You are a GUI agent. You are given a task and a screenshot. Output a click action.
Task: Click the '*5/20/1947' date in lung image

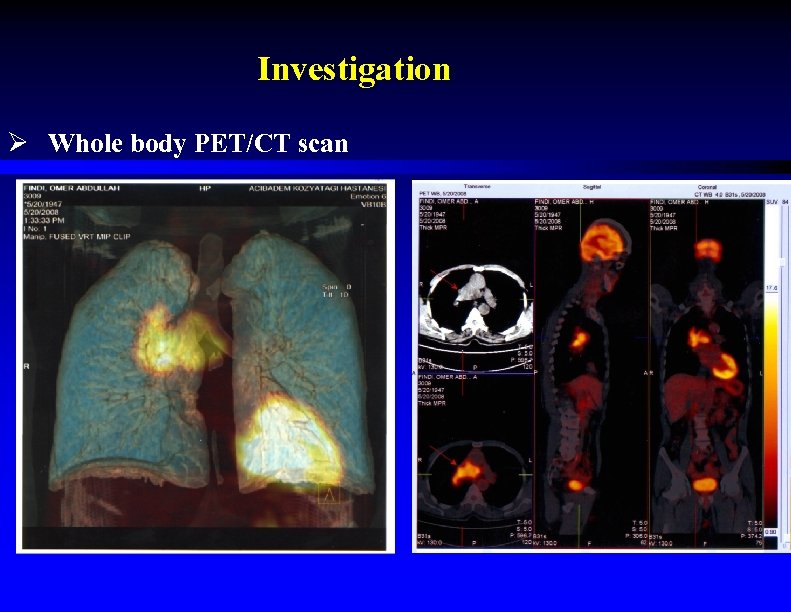42,204
